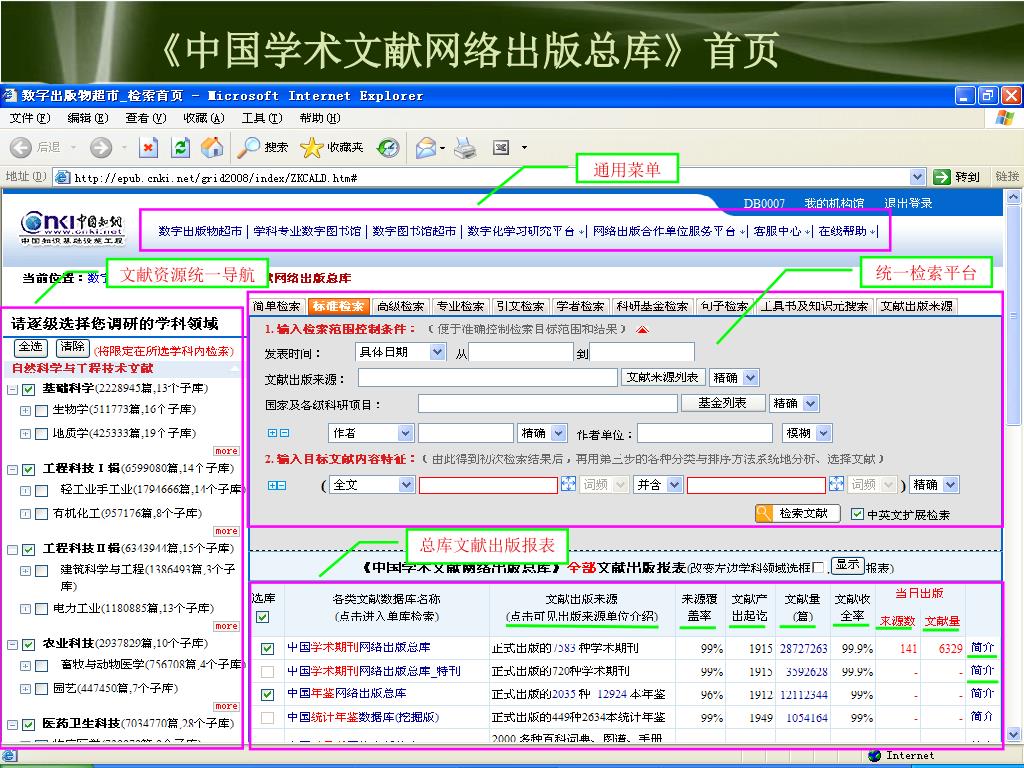The image size is (1024, 768).
Task: Click add-row icon beside 作者 field
Action: click(x=273, y=432)
